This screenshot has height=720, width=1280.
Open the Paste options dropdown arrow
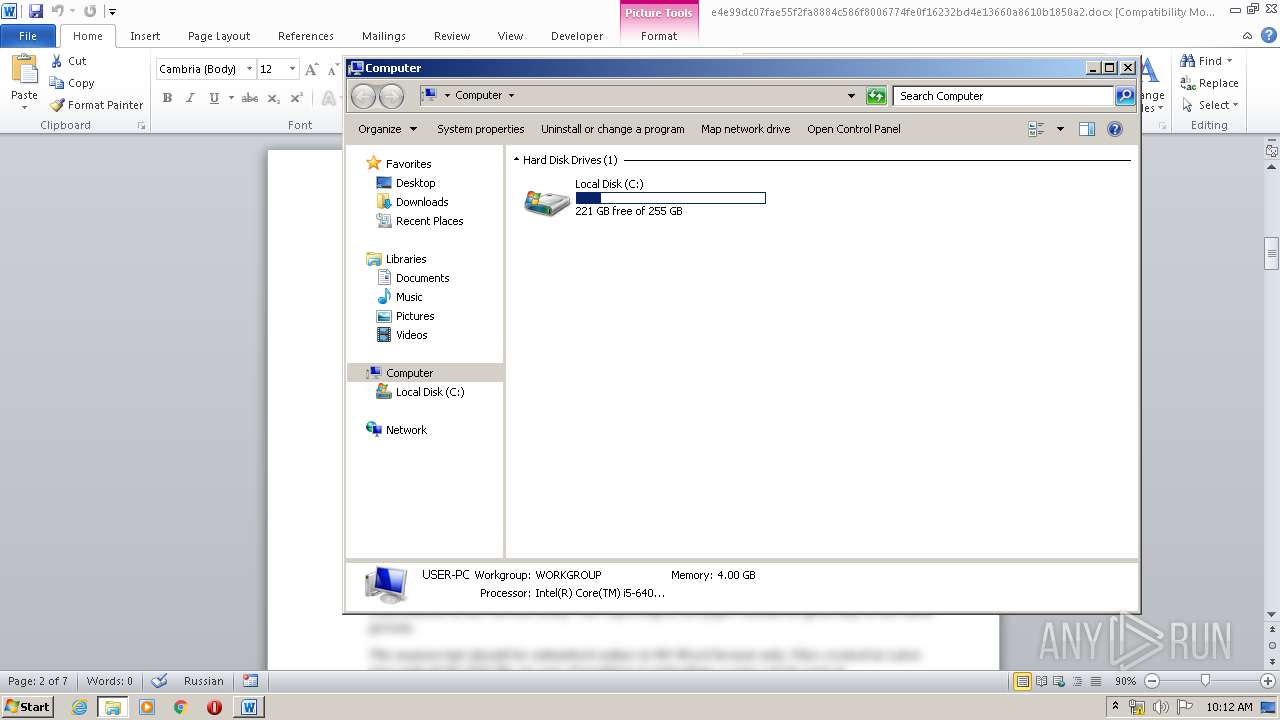24,107
